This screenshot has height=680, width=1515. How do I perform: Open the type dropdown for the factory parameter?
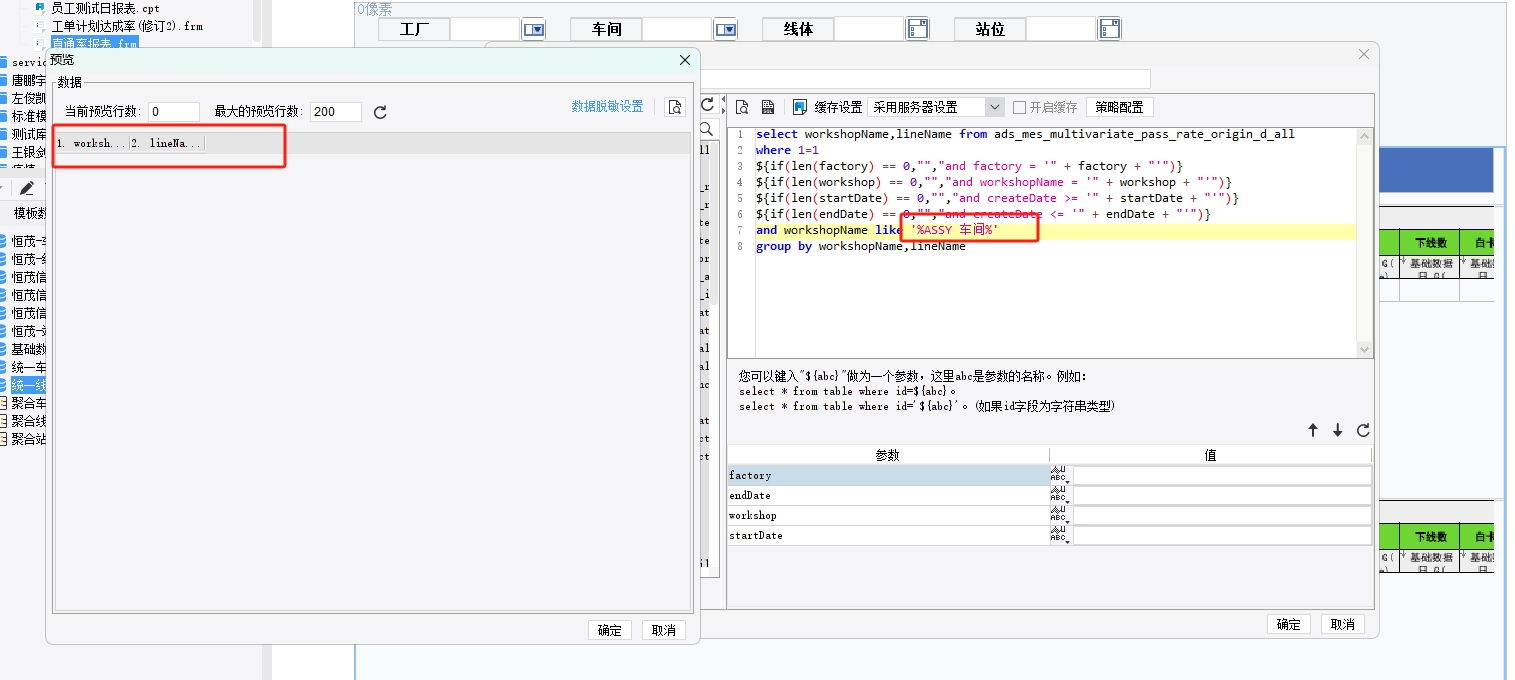pos(1059,476)
